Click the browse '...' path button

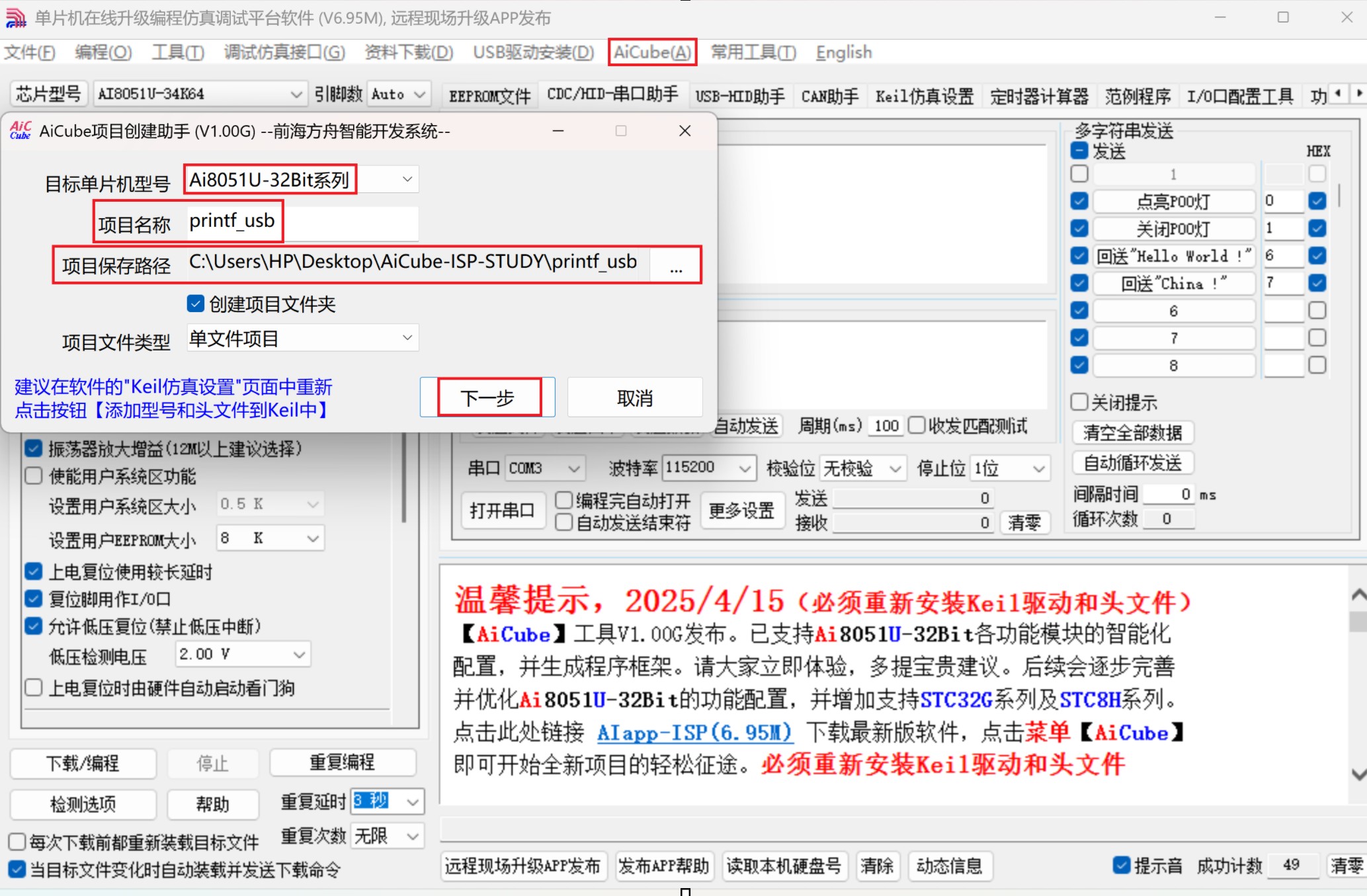675,265
